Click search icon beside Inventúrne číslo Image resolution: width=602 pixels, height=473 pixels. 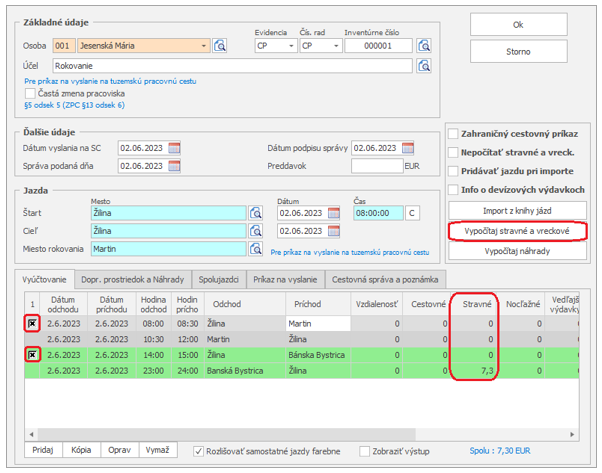click(425, 45)
